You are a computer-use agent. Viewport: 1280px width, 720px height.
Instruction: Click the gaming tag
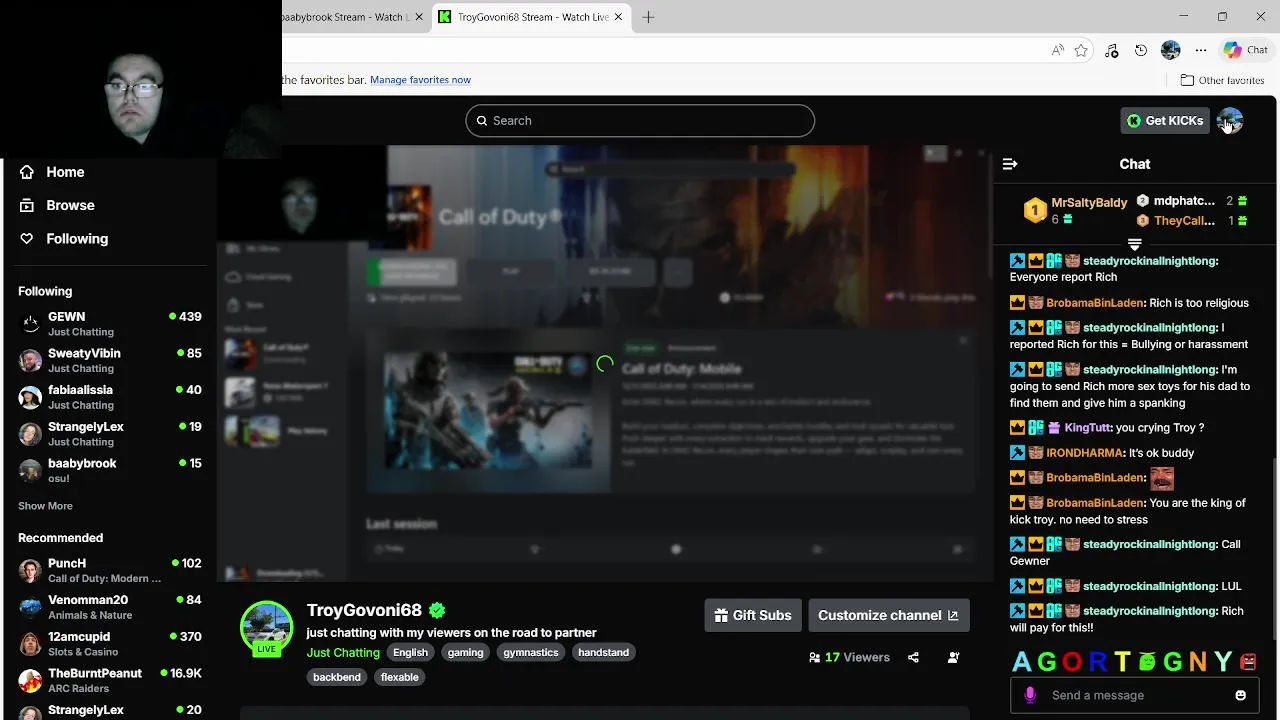coord(465,652)
